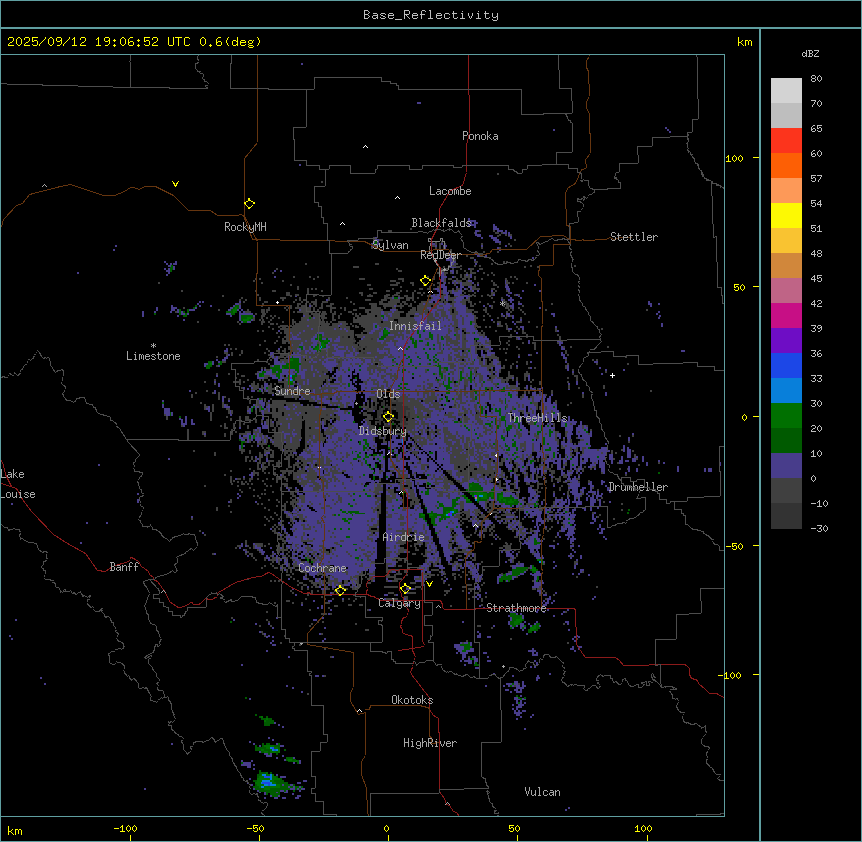The image size is (862, 842).
Task: Click the blue-green storm cell at bottom left
Action: 269,782
